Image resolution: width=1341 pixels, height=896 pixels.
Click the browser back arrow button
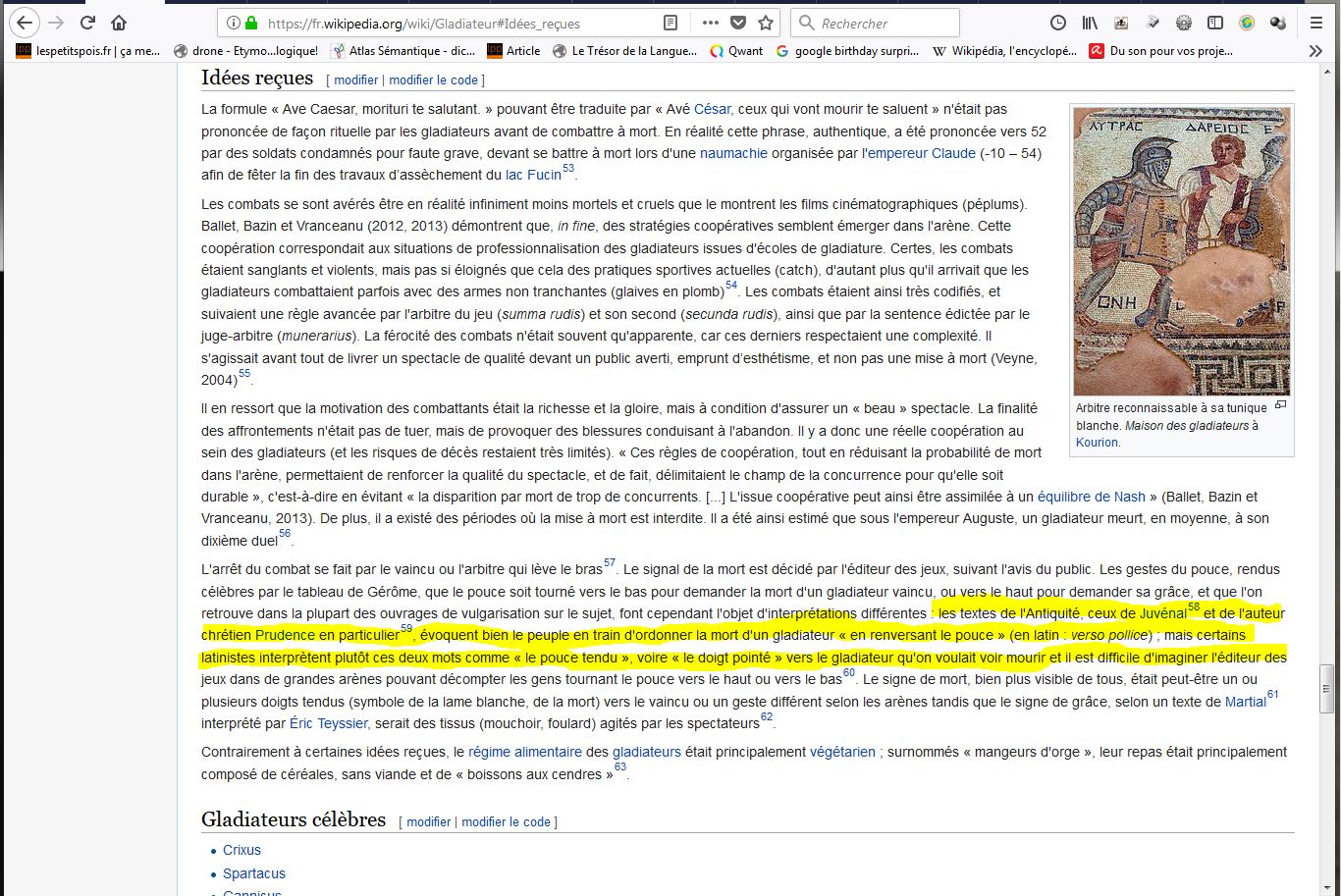pos(24,23)
